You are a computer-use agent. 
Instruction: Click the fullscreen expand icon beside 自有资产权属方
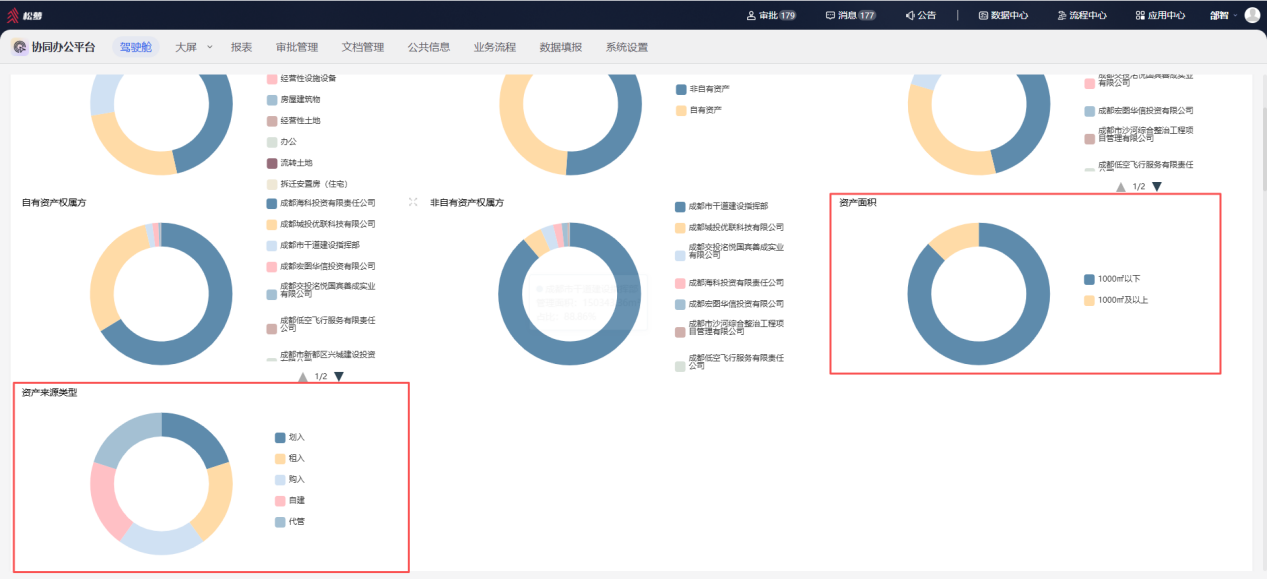tap(413, 202)
